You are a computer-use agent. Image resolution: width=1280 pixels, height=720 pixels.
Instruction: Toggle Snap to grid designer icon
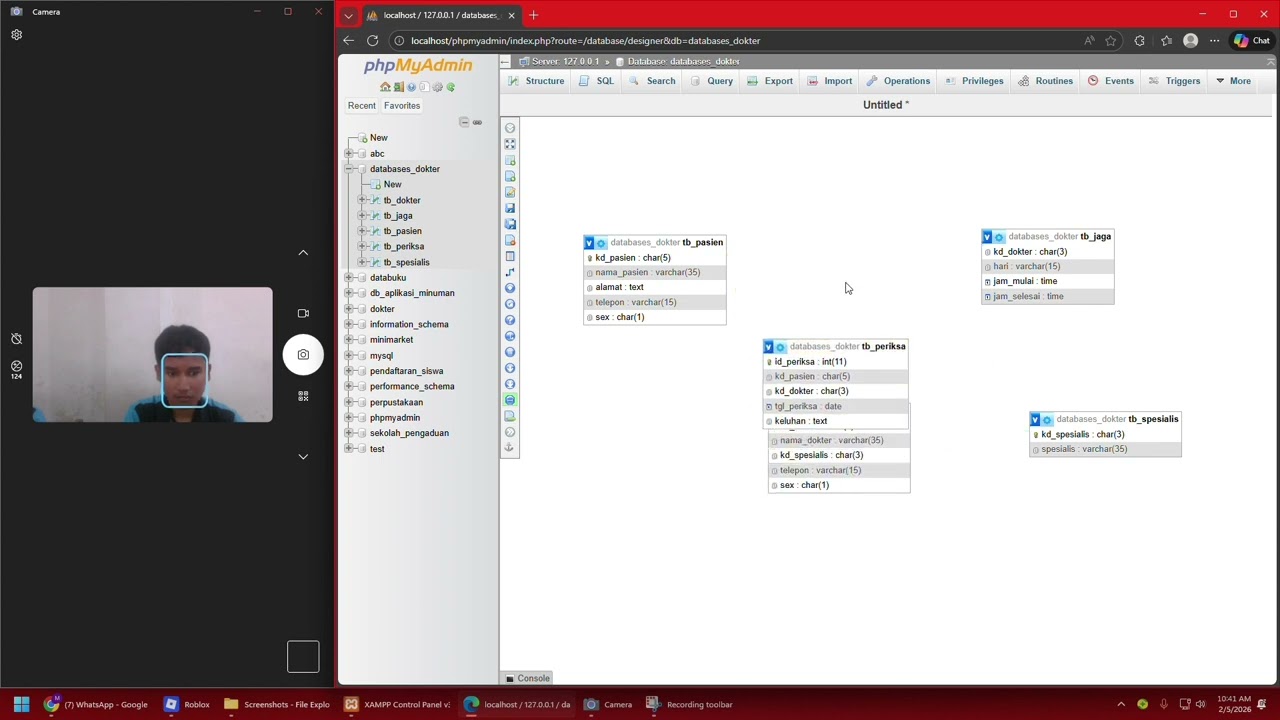point(510,352)
